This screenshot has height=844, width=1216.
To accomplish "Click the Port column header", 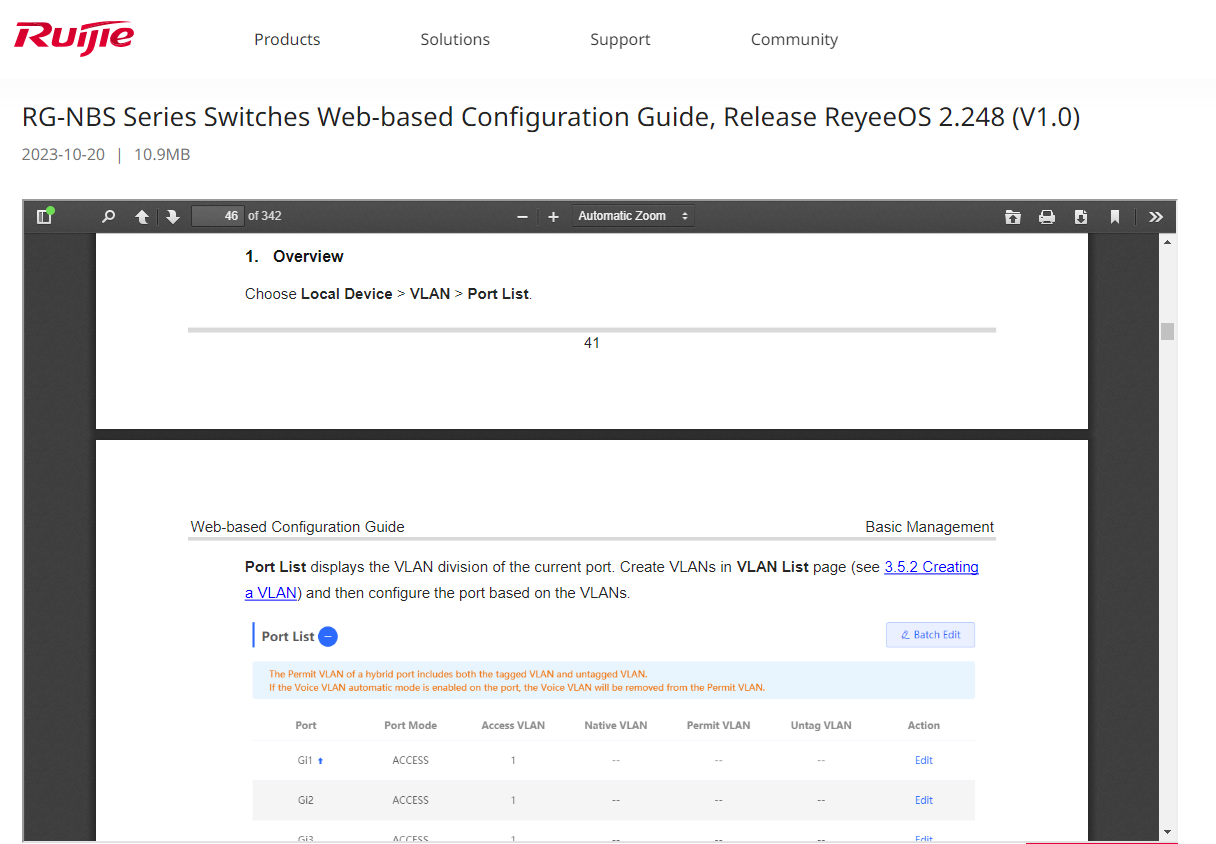I will [x=306, y=725].
